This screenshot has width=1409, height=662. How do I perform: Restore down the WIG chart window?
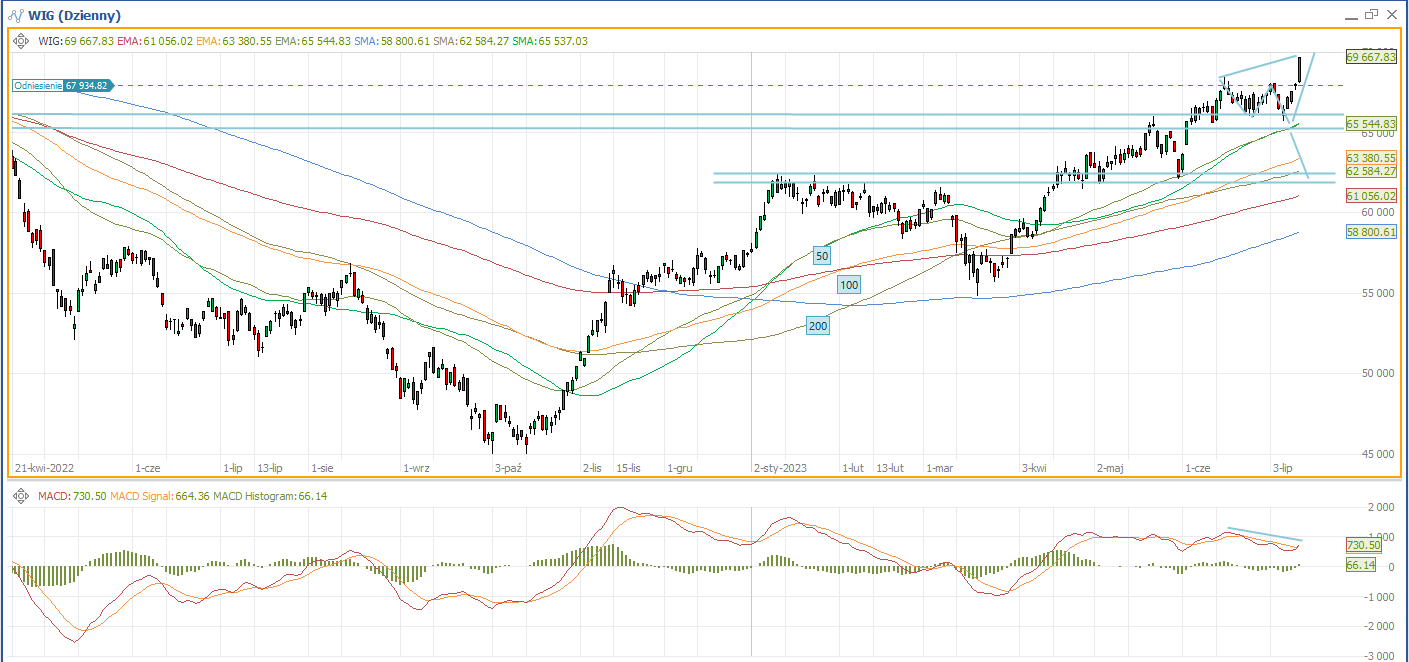[1371, 15]
